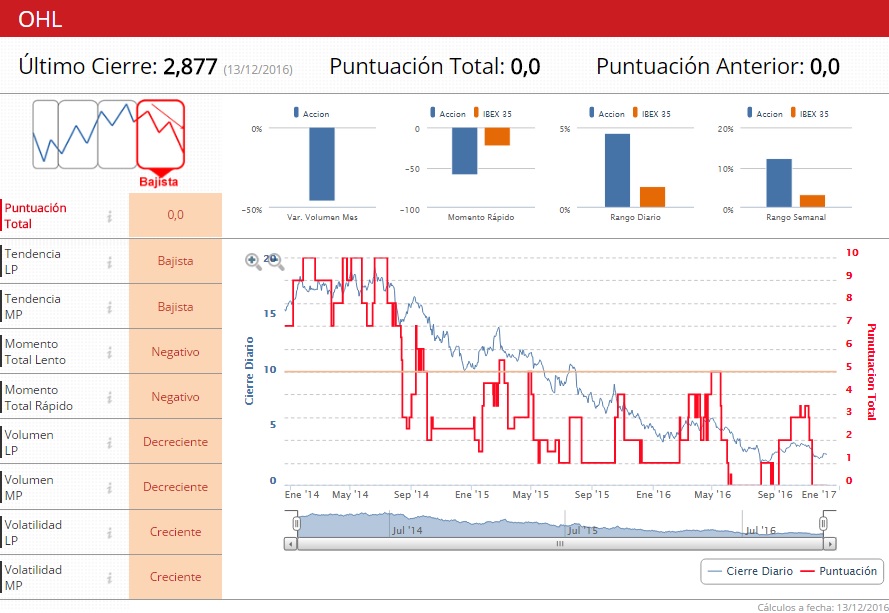
Task: Click the Puntuación Total value 0,0 cell
Action: click(175, 215)
